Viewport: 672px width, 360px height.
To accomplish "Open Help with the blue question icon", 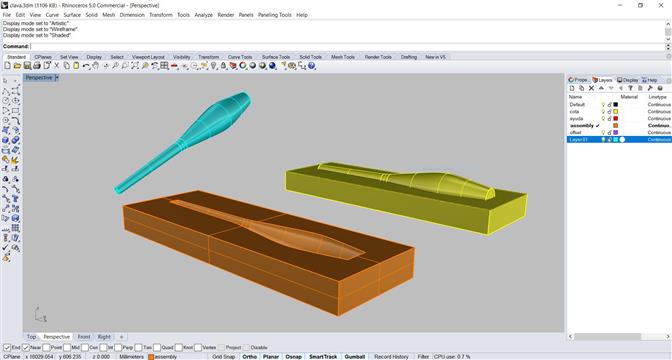I will 312,66.
